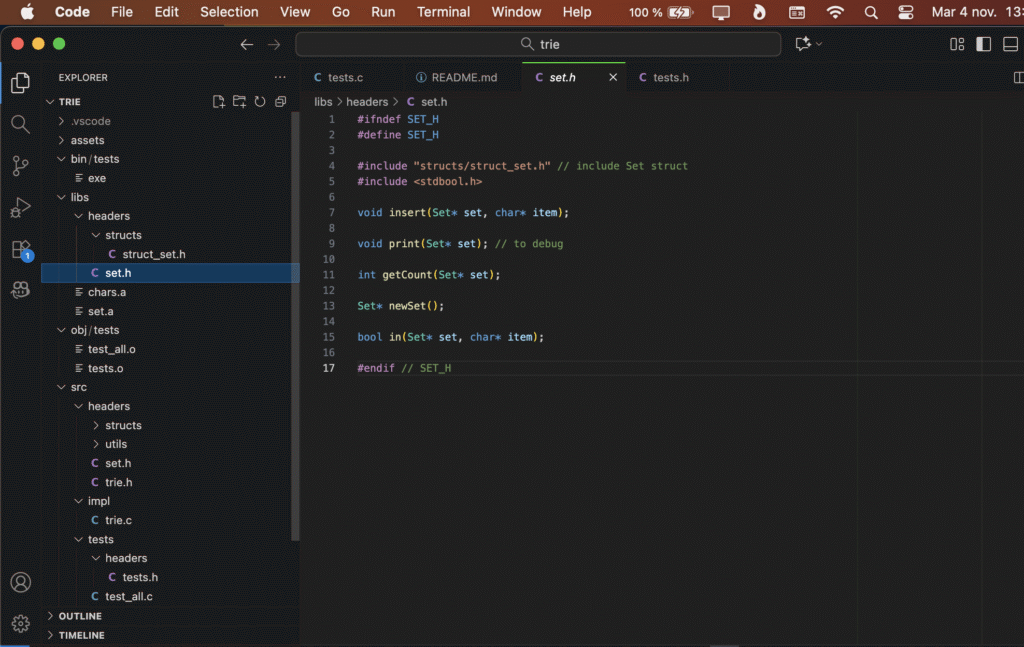Collapse all folders in Explorer
This screenshot has height=647, width=1024.
click(280, 102)
